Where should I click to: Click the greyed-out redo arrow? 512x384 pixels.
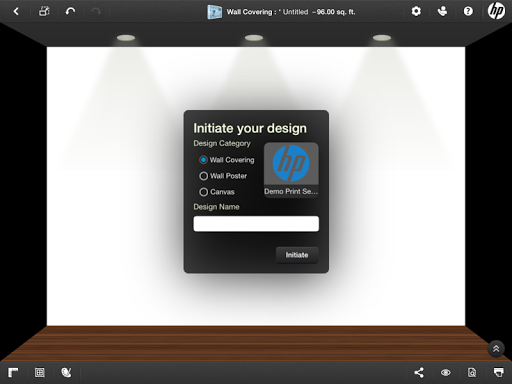coord(96,11)
